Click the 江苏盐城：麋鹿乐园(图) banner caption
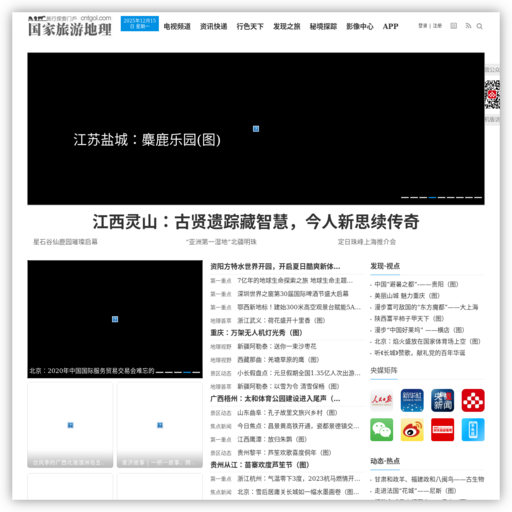The height and width of the screenshot is (512, 512). click(x=147, y=140)
